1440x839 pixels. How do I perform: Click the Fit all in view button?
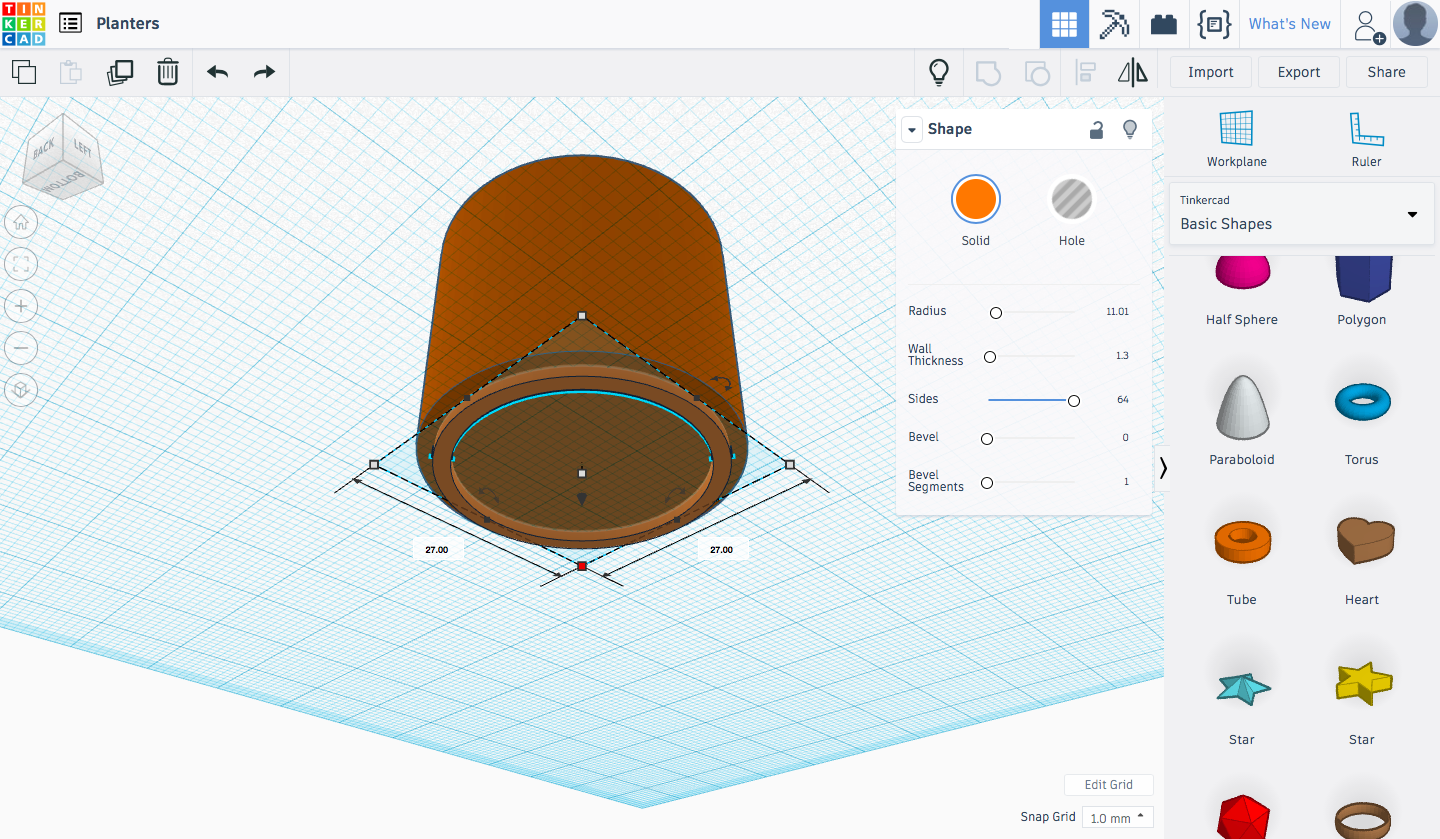21,264
